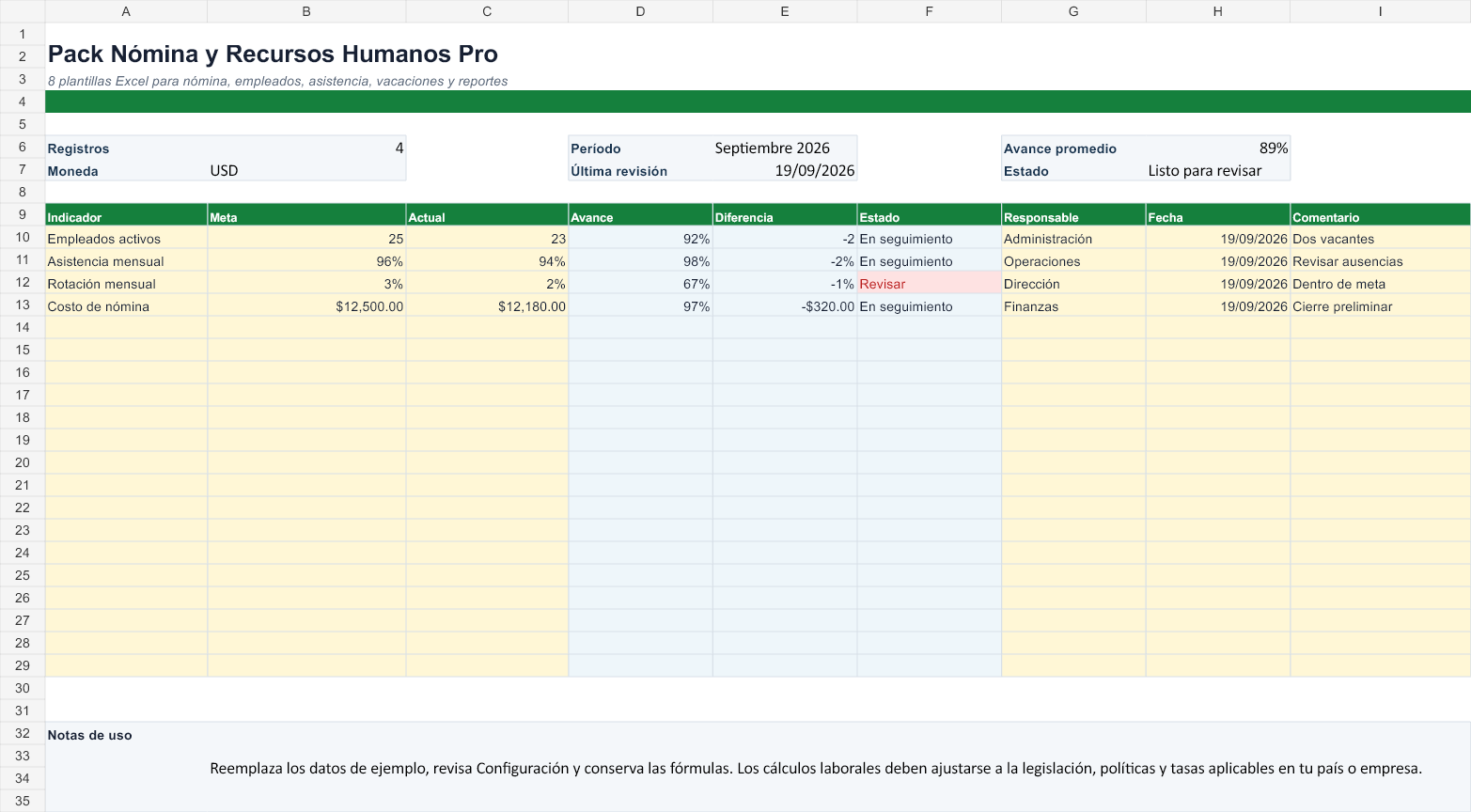Select the Meta value '$12,500.00'

(x=306, y=305)
